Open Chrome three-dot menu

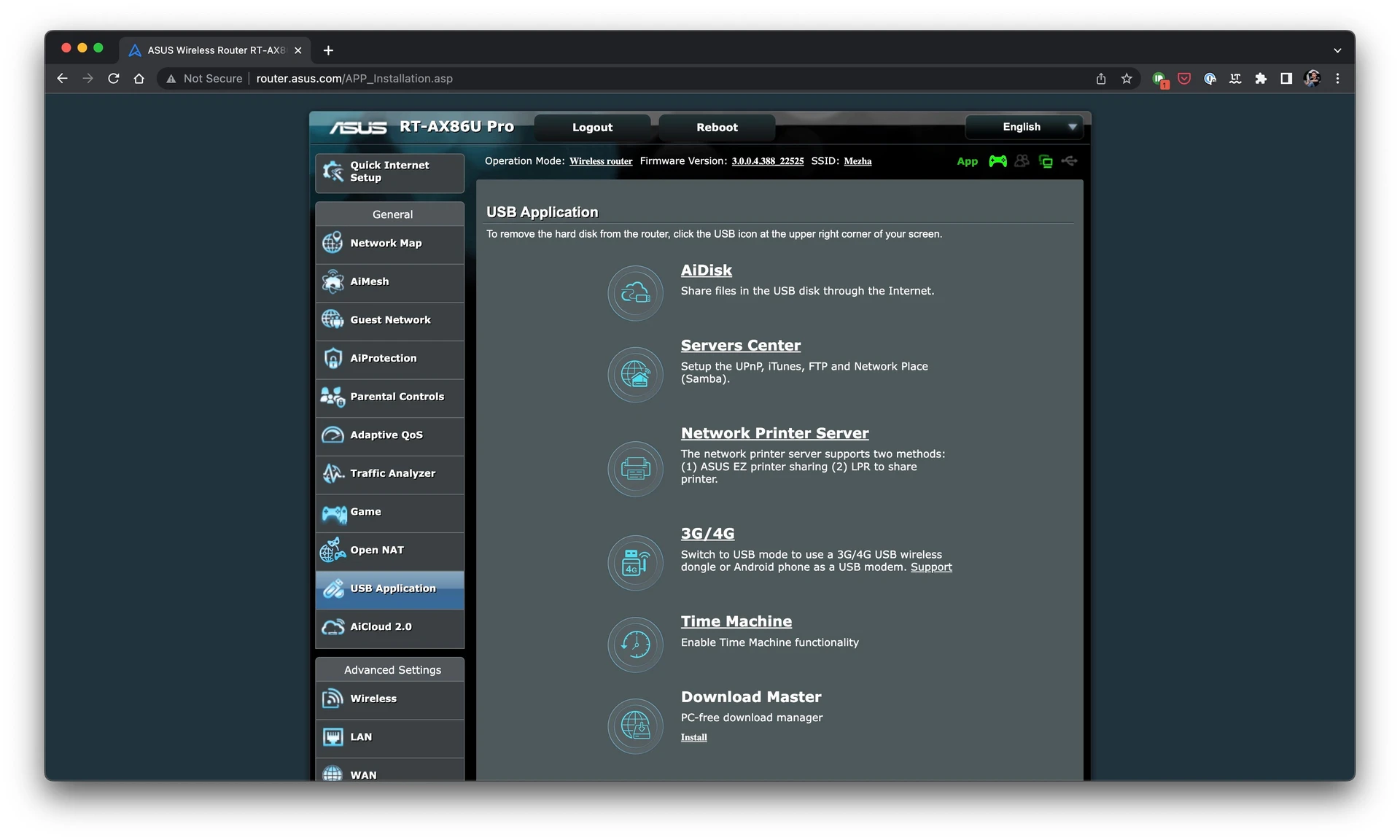pos(1337,79)
